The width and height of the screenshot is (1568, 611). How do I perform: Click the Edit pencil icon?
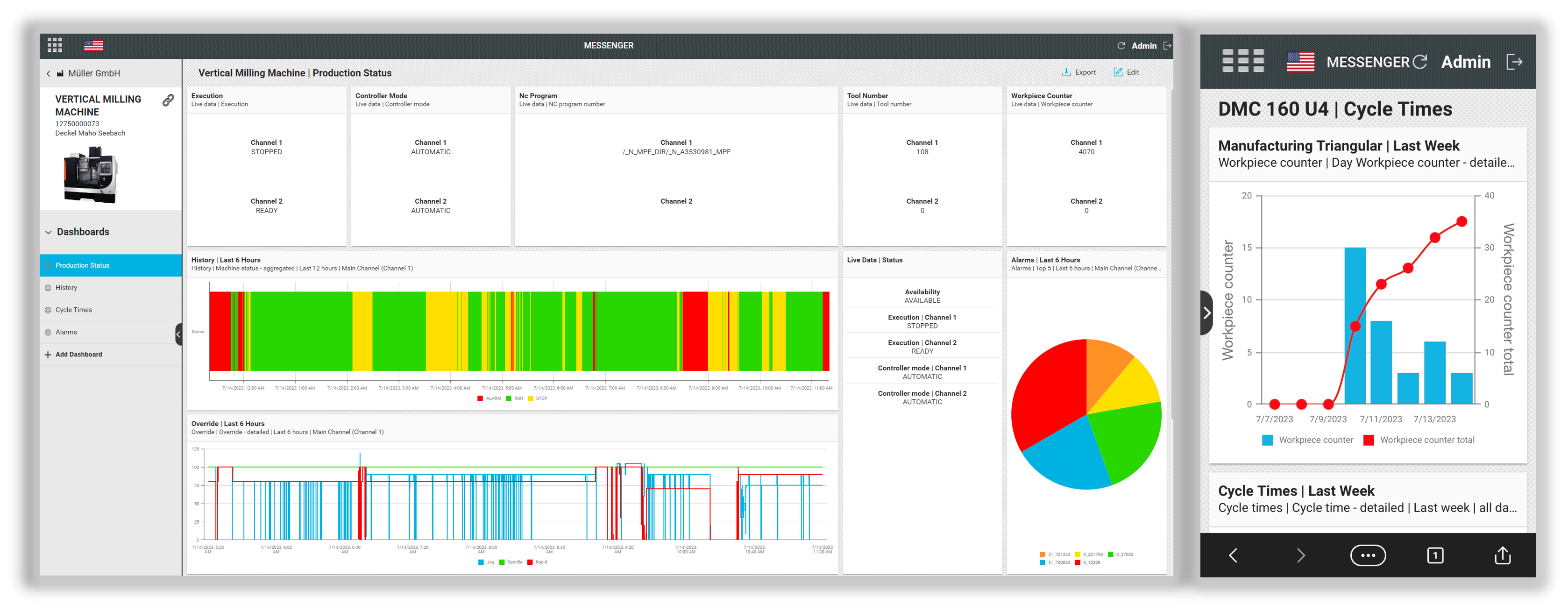1118,72
